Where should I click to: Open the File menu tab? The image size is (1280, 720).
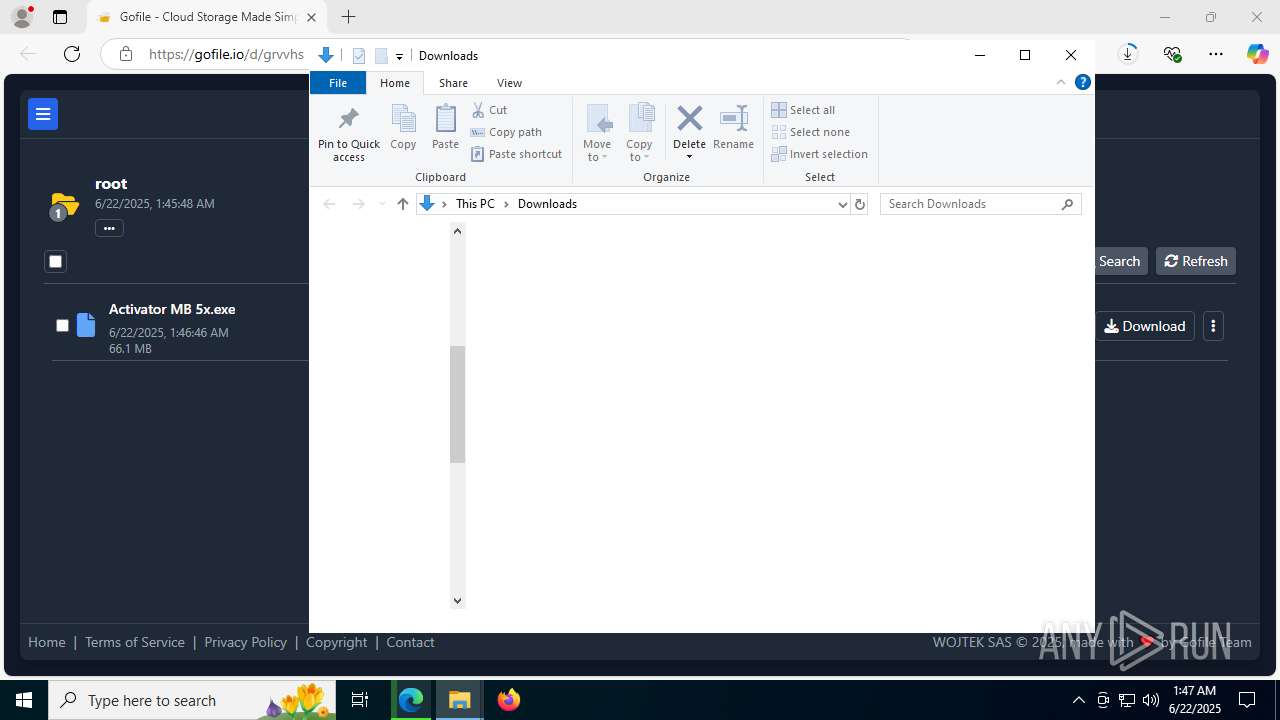[x=338, y=83]
